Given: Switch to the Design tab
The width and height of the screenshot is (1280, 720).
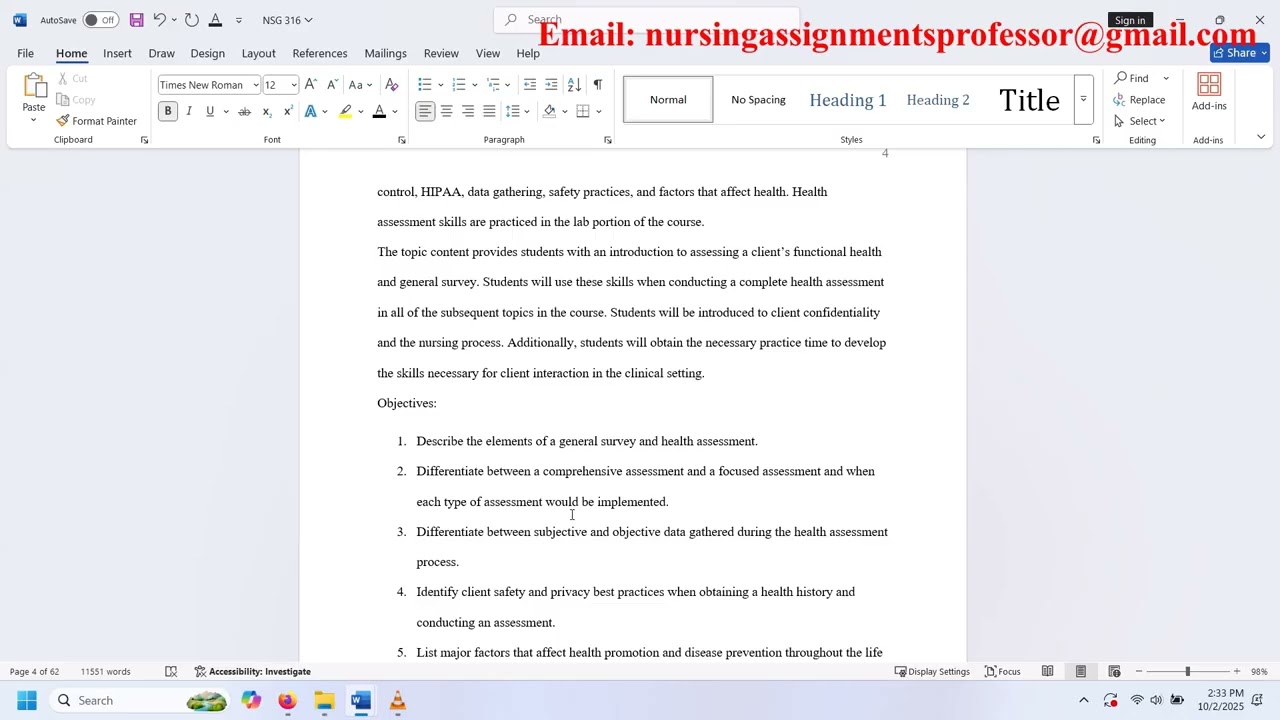Looking at the screenshot, I should [x=207, y=53].
